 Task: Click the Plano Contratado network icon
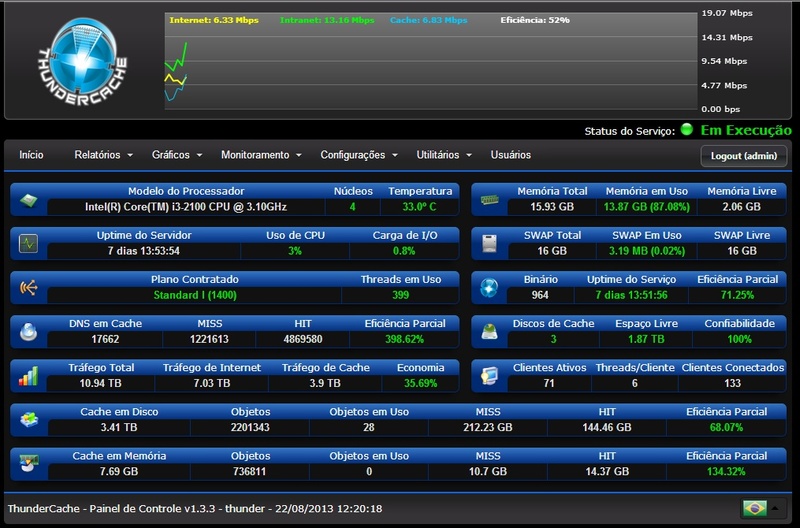coord(29,288)
